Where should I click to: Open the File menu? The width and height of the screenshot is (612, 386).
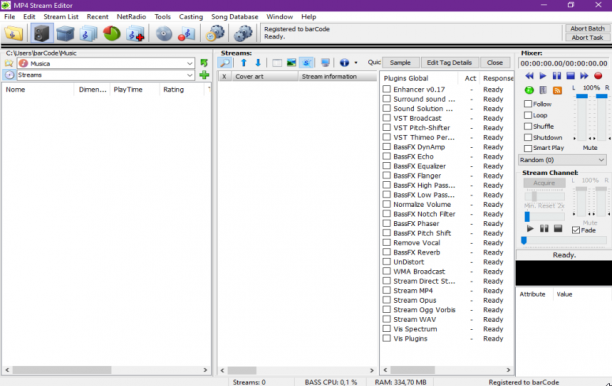[x=9, y=17]
